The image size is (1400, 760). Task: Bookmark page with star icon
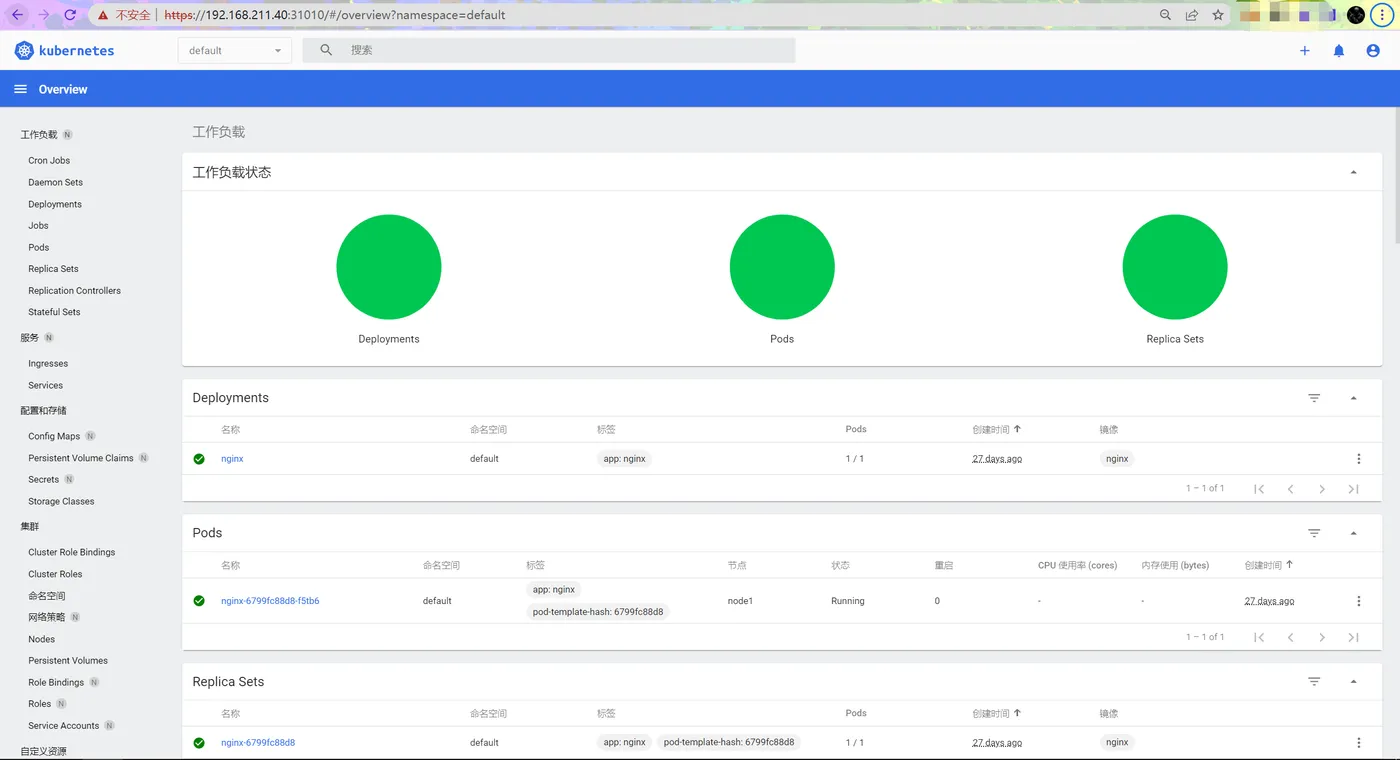tap(1218, 15)
